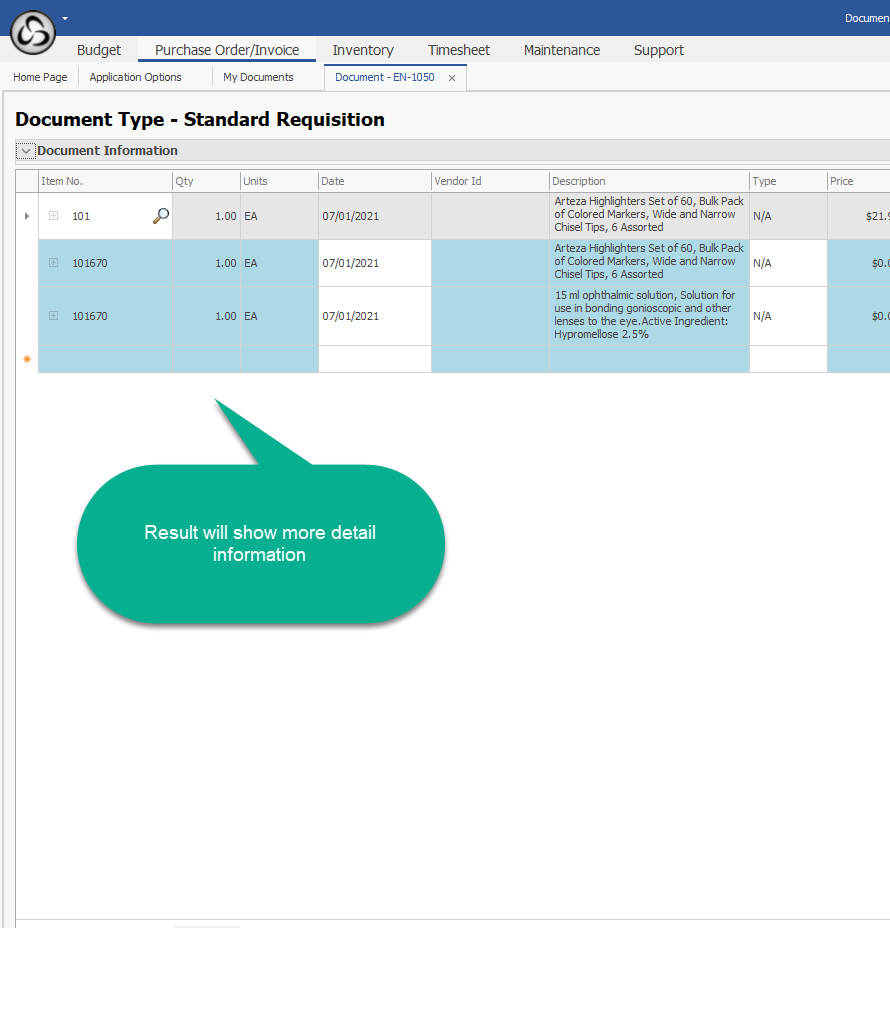Click the magnifier search icon in item 101
The image size is (890, 1017).
point(160,216)
